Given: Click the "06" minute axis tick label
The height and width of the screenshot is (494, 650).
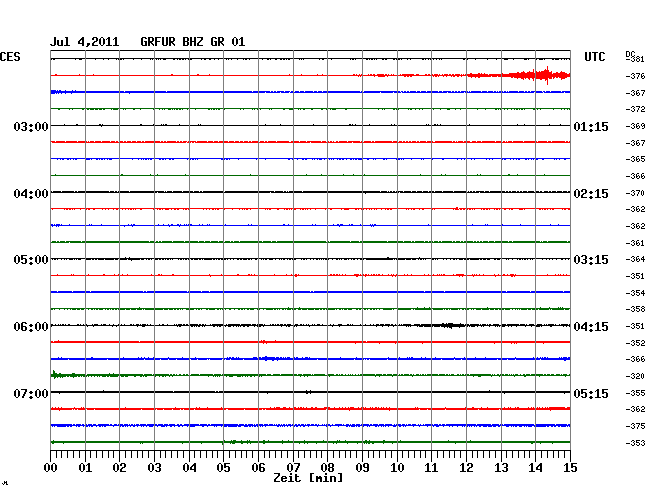Looking at the screenshot, I should pos(258,467).
